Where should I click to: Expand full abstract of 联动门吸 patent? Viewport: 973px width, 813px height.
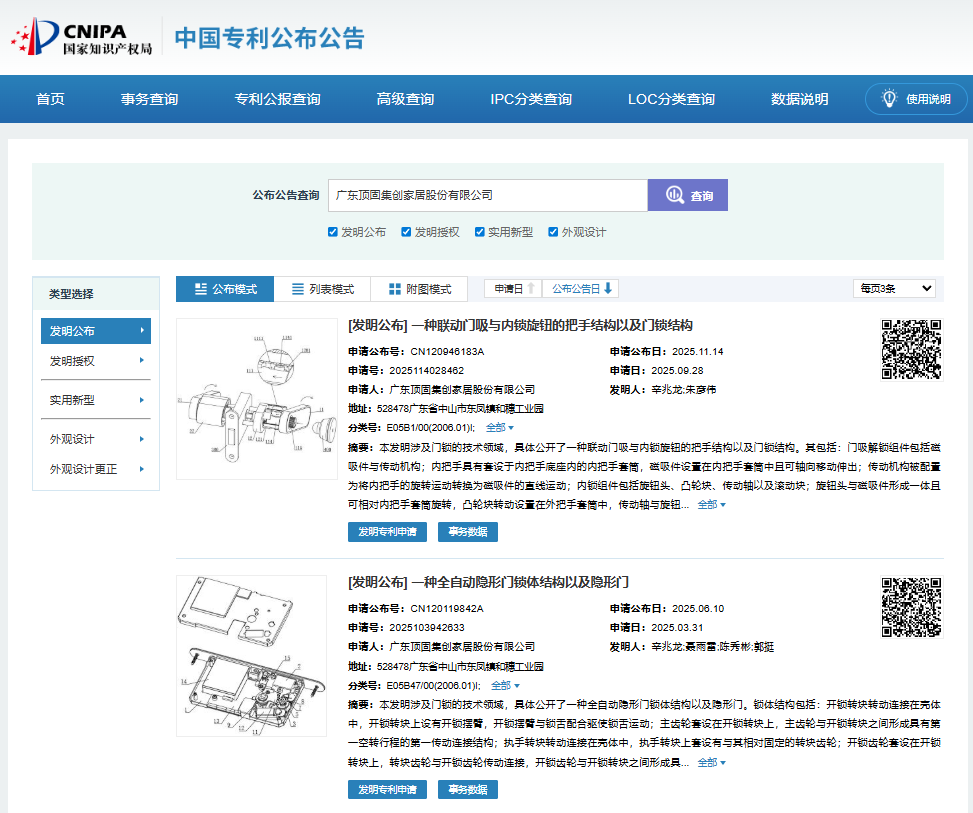[x=711, y=505]
